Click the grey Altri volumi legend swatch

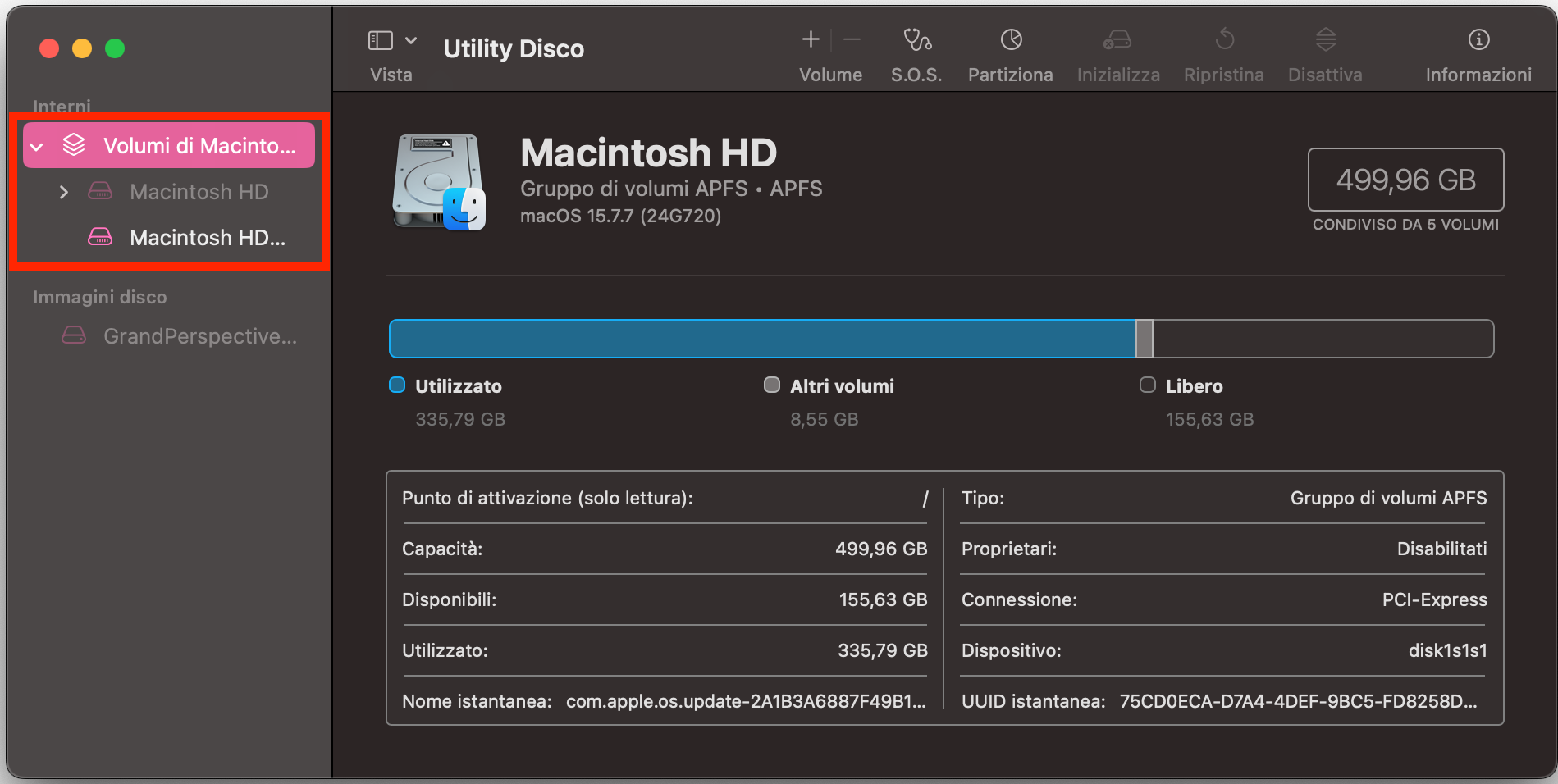point(772,385)
